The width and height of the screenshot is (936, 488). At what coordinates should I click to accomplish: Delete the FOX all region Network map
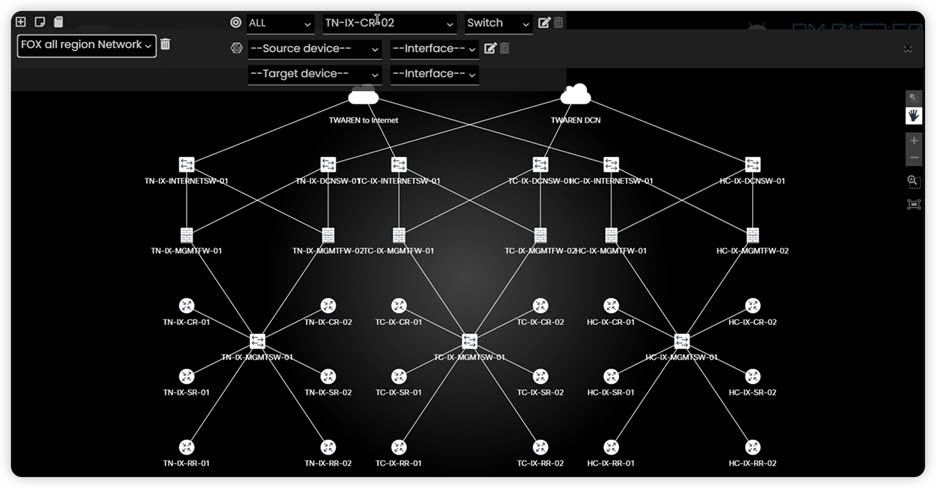coord(166,45)
